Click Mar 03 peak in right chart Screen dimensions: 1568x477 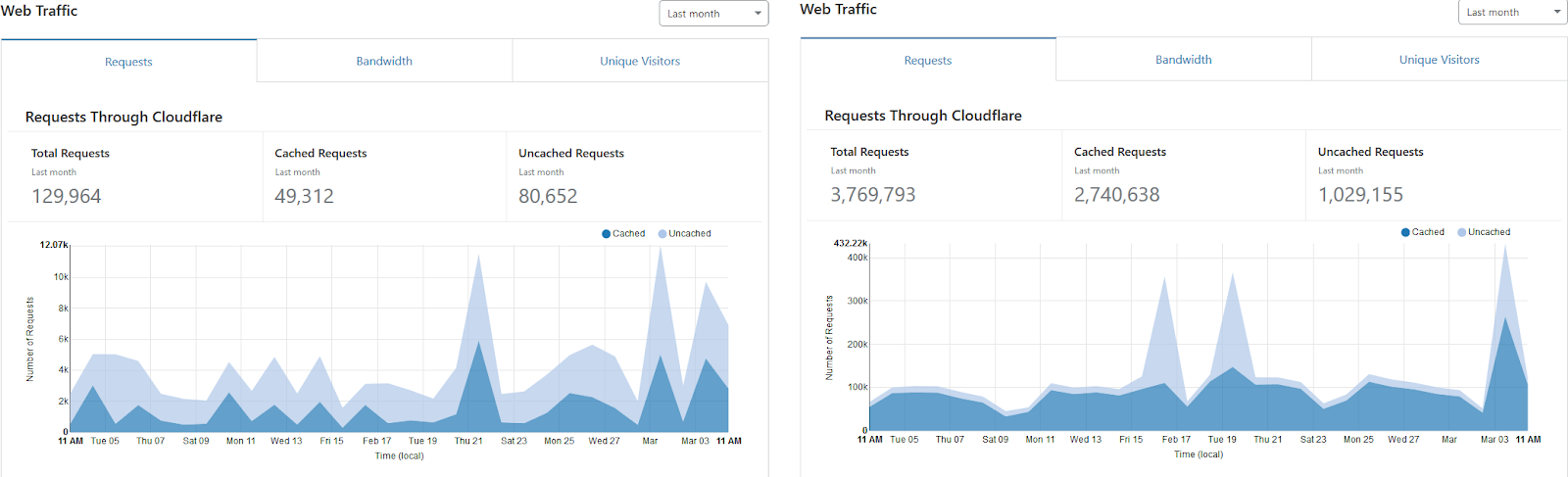(1505, 246)
